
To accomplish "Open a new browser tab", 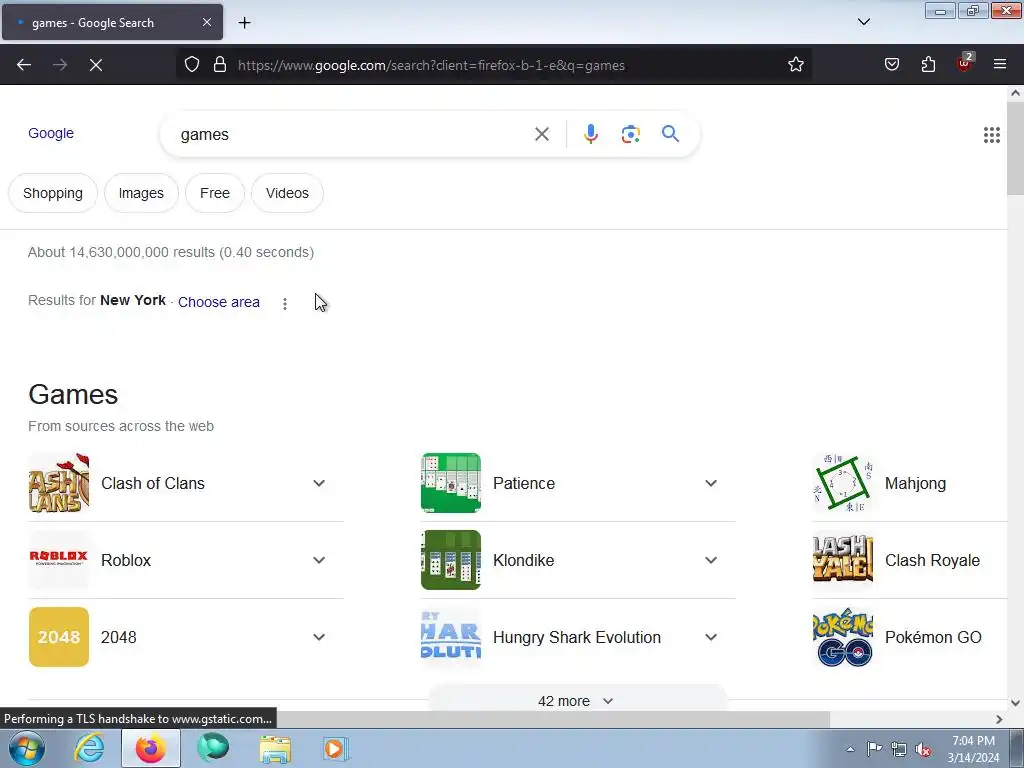I will coord(244,23).
